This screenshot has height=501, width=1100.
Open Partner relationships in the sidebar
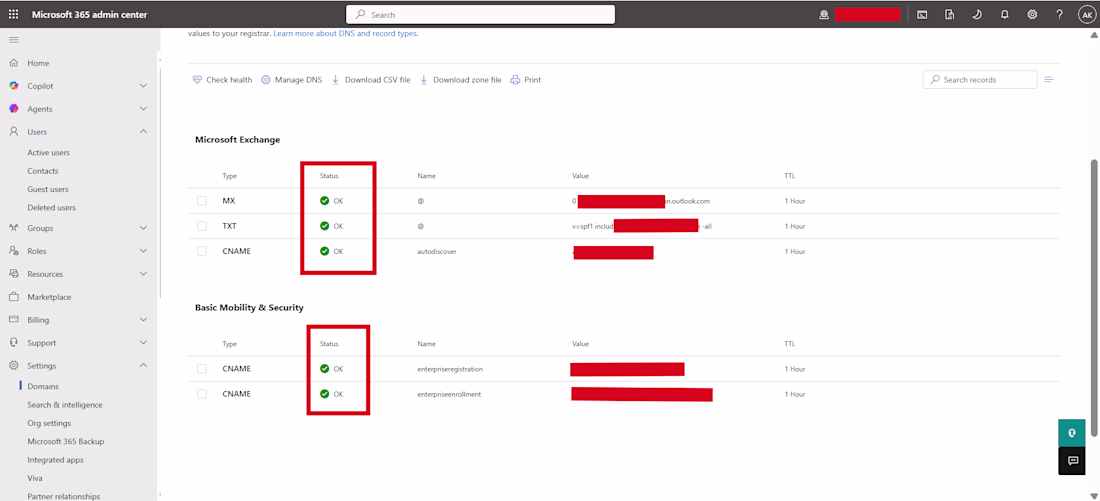coord(64,496)
